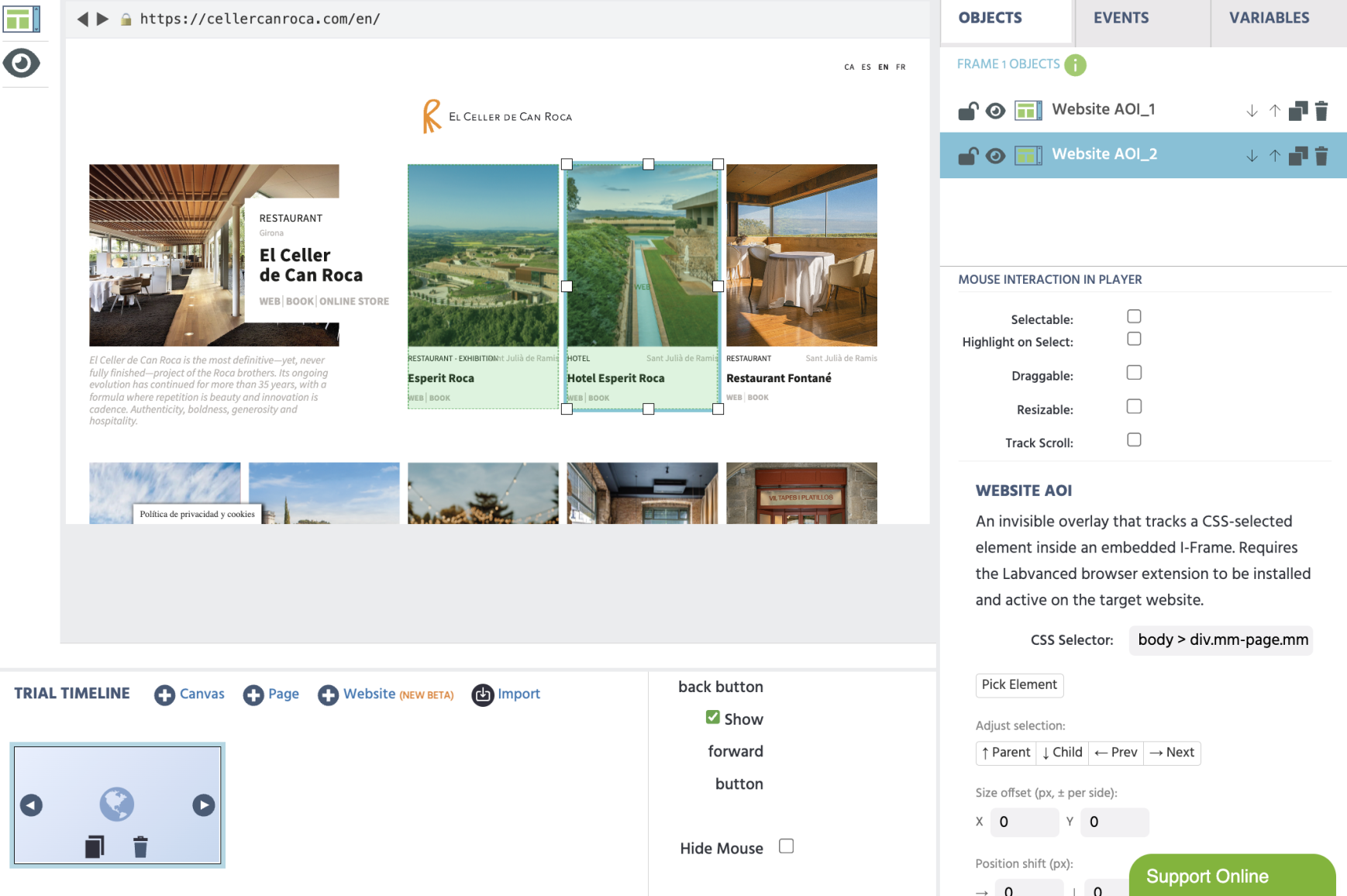Move Website AOI_1 up in order
This screenshot has width=1347, height=896.
(1275, 111)
